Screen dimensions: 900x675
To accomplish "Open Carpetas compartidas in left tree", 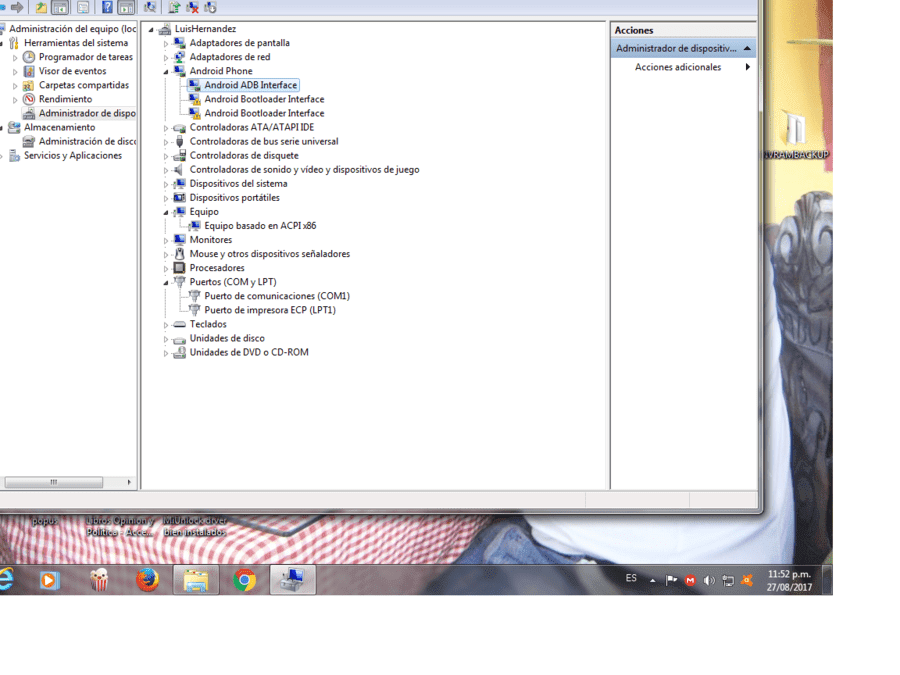I will (x=84, y=85).
